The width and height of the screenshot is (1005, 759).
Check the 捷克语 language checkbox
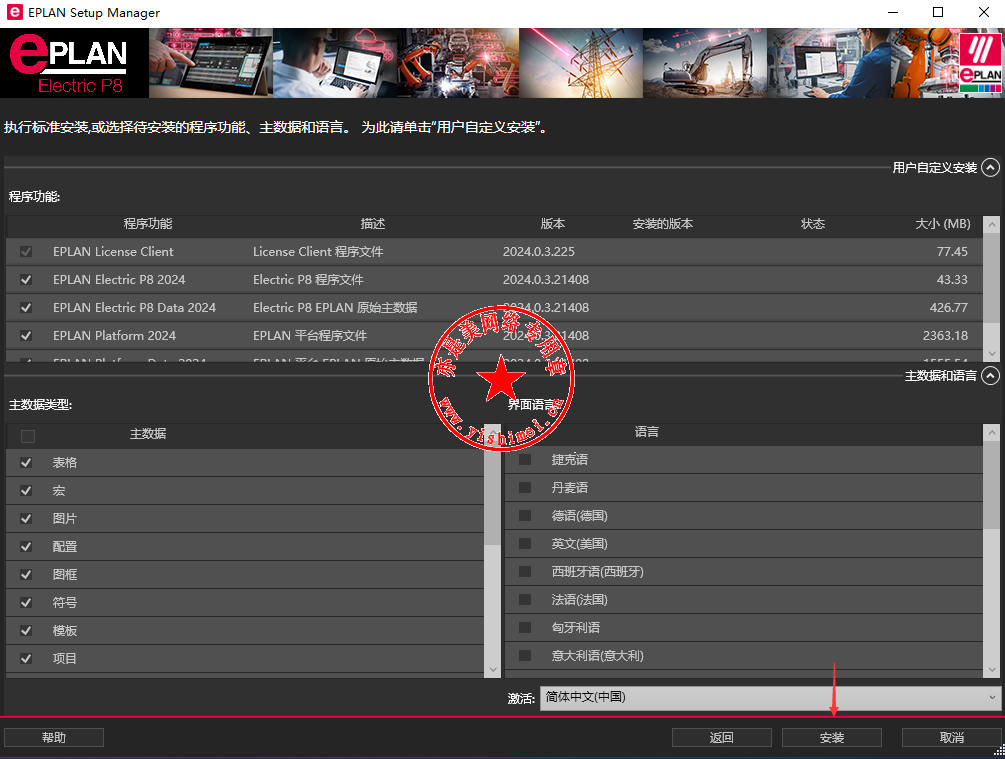(525, 460)
